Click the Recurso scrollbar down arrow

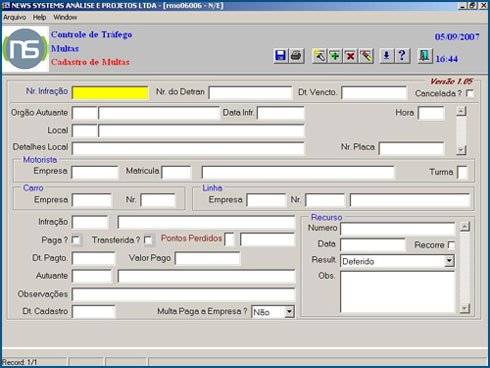coord(465,309)
